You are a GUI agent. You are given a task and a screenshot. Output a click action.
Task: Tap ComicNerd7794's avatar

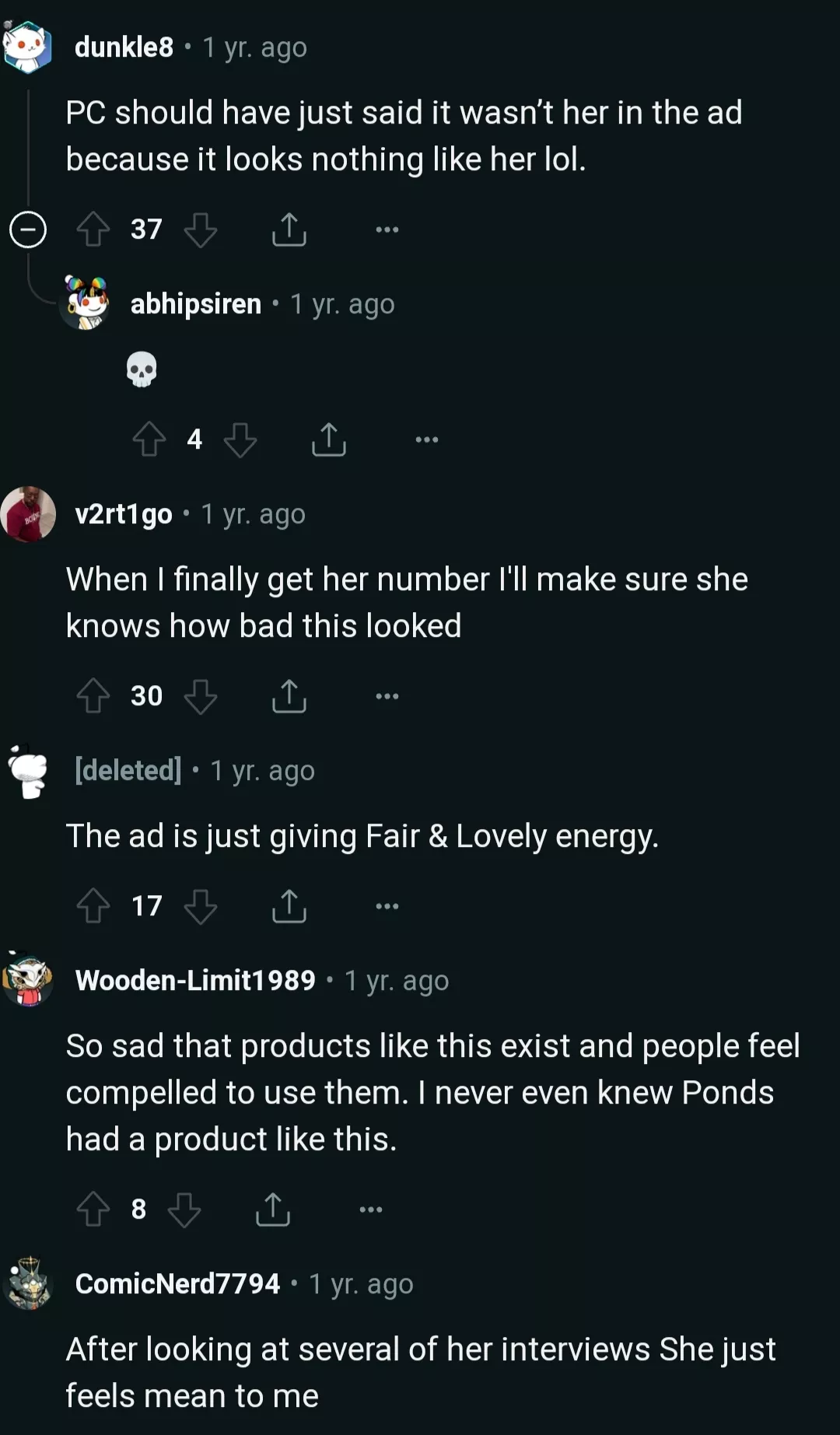coord(29,1283)
